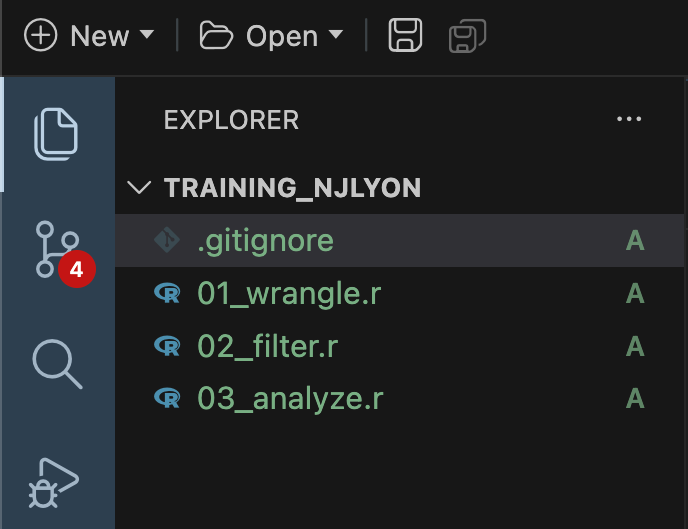Image resolution: width=688 pixels, height=529 pixels.
Task: Open the Search view magnifier icon
Action: click(56, 362)
